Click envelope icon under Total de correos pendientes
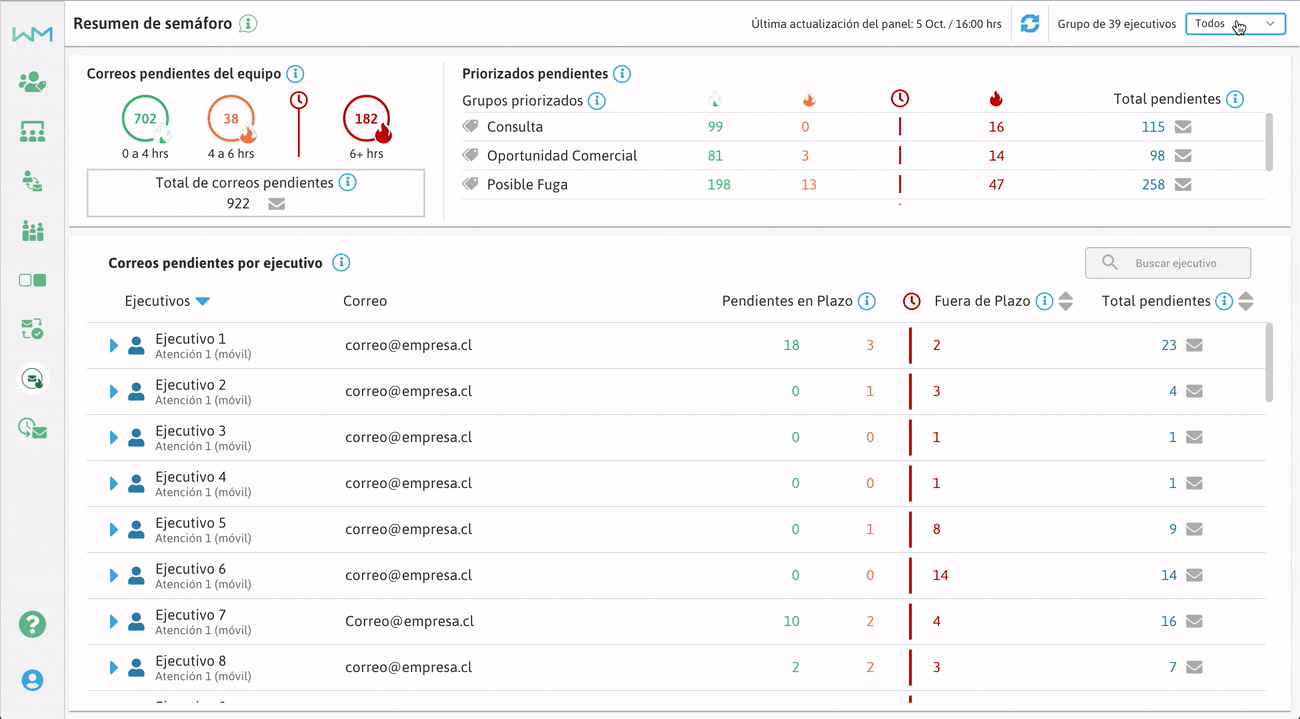This screenshot has height=719, width=1300. point(277,204)
